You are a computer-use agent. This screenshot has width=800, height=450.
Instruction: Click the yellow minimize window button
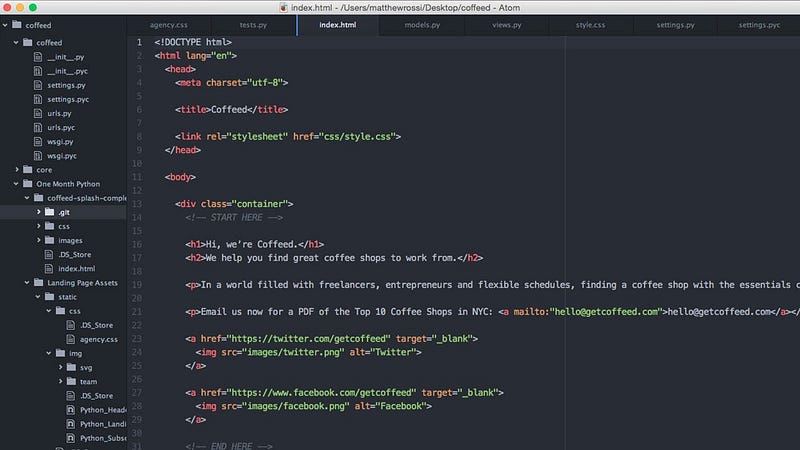[x=20, y=7]
